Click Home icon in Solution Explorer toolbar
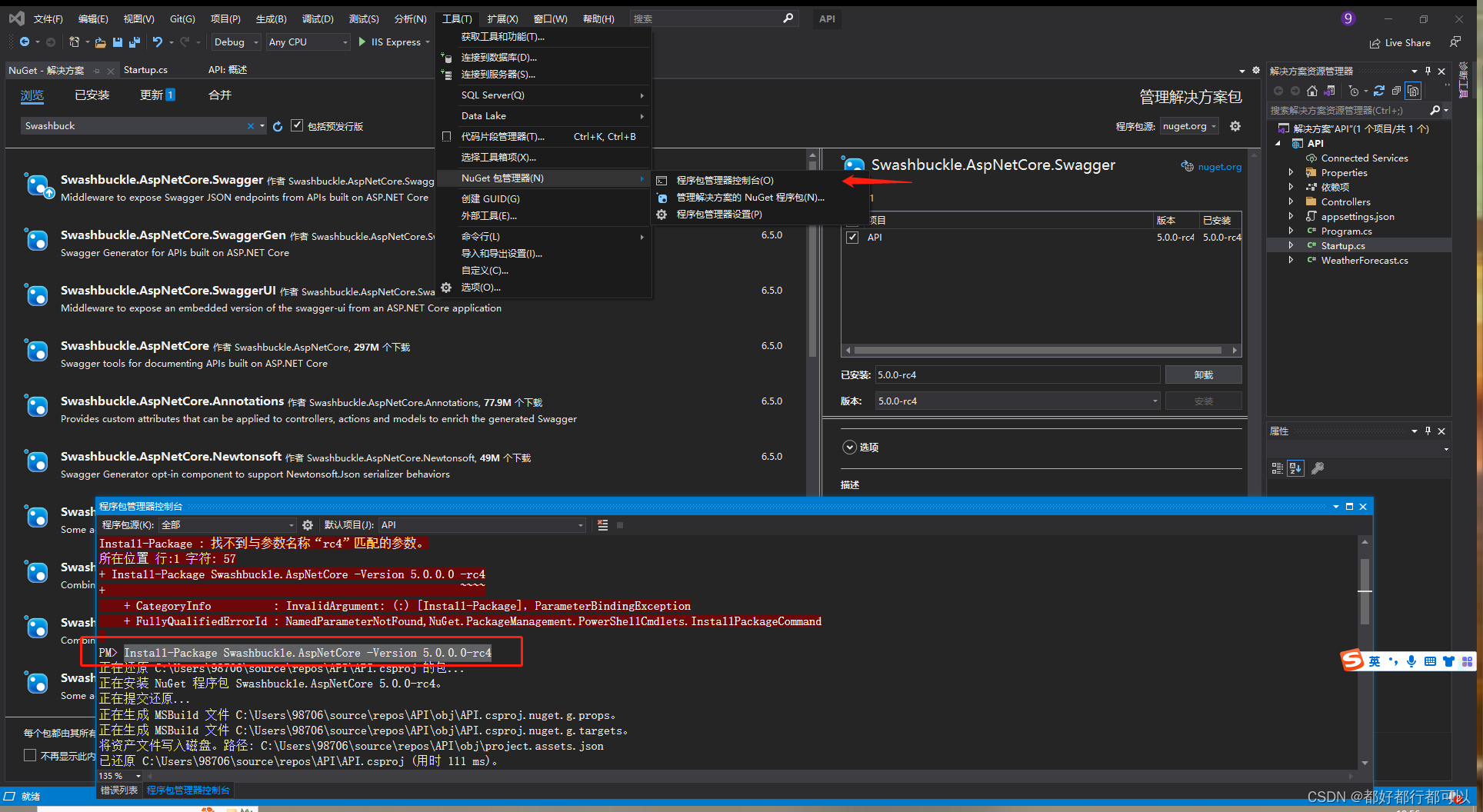The image size is (1483, 812). 1312,91
